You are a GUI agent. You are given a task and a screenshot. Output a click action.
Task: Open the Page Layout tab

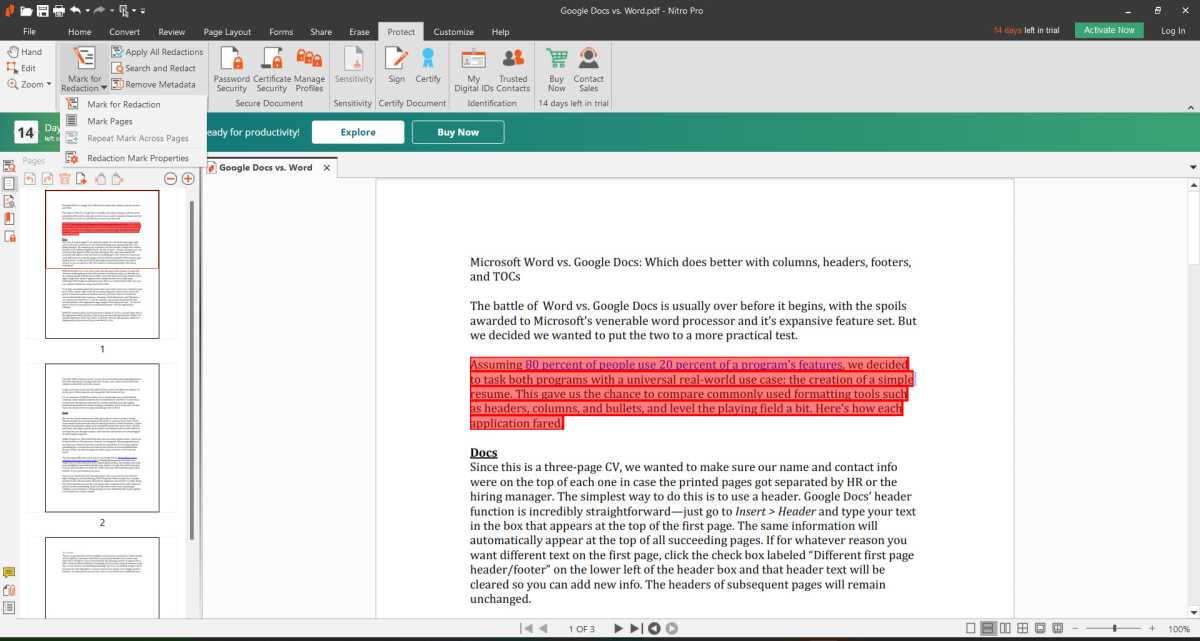pyautogui.click(x=227, y=32)
